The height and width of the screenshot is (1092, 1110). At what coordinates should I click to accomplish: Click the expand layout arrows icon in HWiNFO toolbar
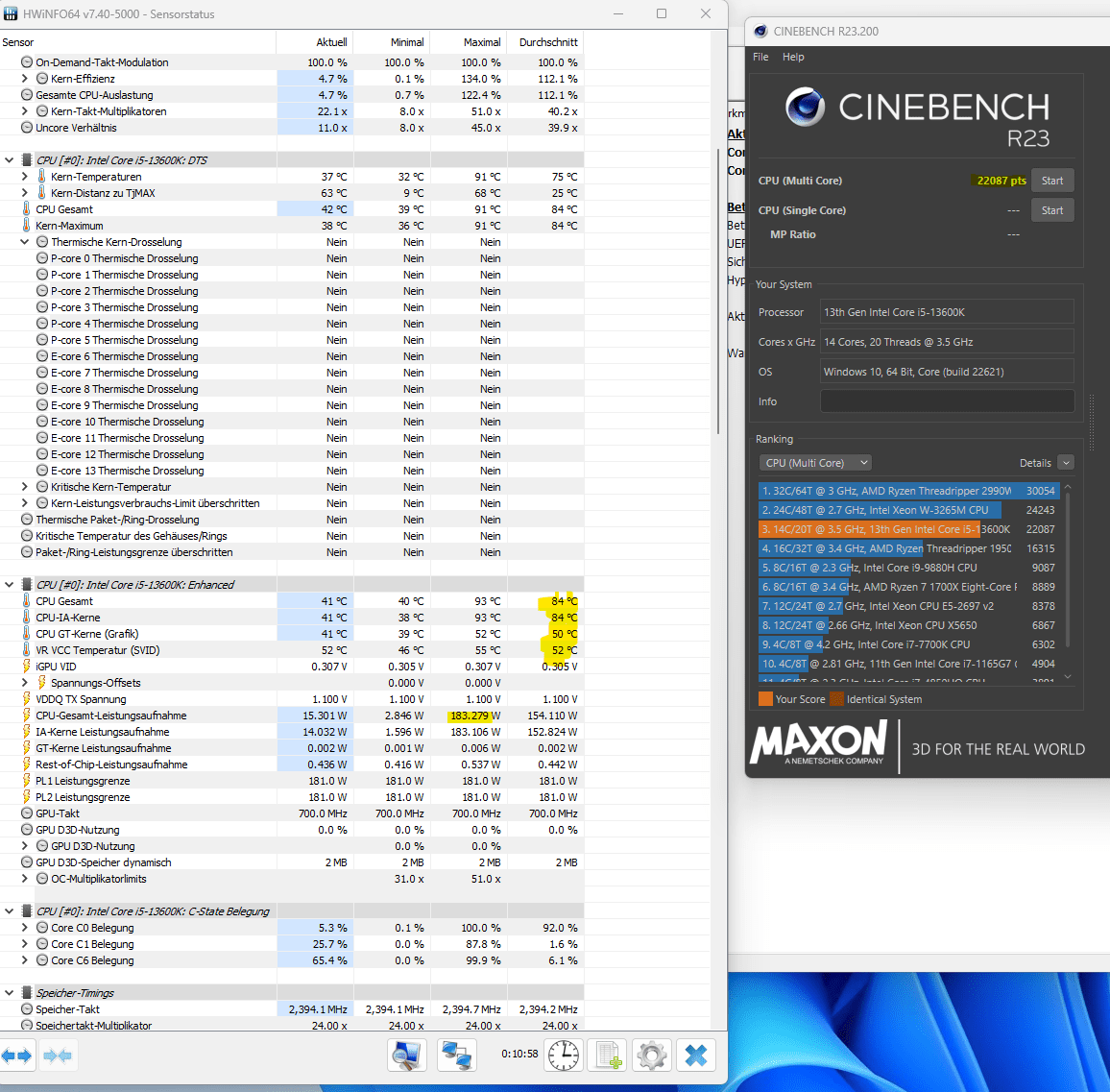[16, 1056]
